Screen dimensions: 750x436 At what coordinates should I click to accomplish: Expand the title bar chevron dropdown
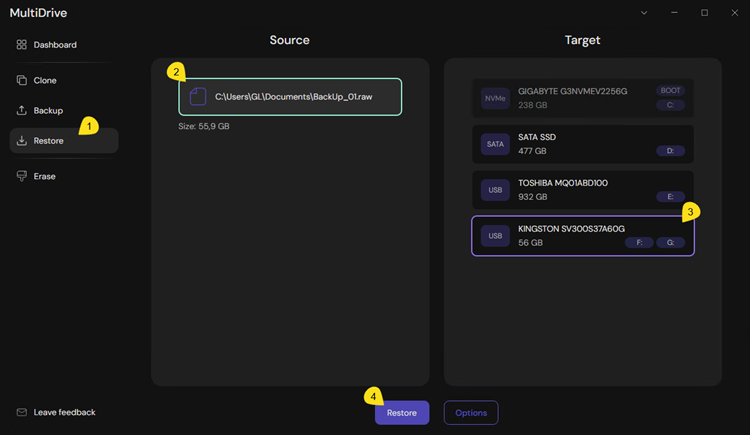pyautogui.click(x=644, y=13)
